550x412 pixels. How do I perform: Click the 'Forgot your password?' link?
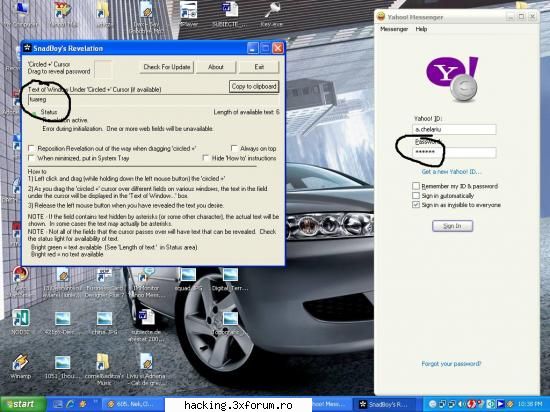pos(451,364)
